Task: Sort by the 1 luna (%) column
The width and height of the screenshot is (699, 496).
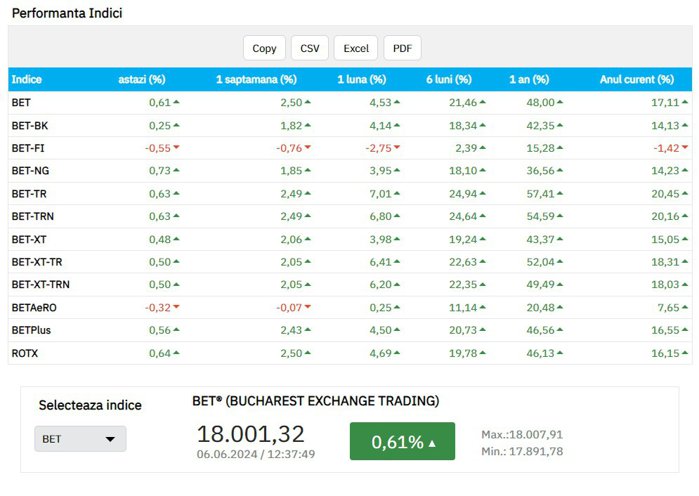Action: [x=362, y=79]
